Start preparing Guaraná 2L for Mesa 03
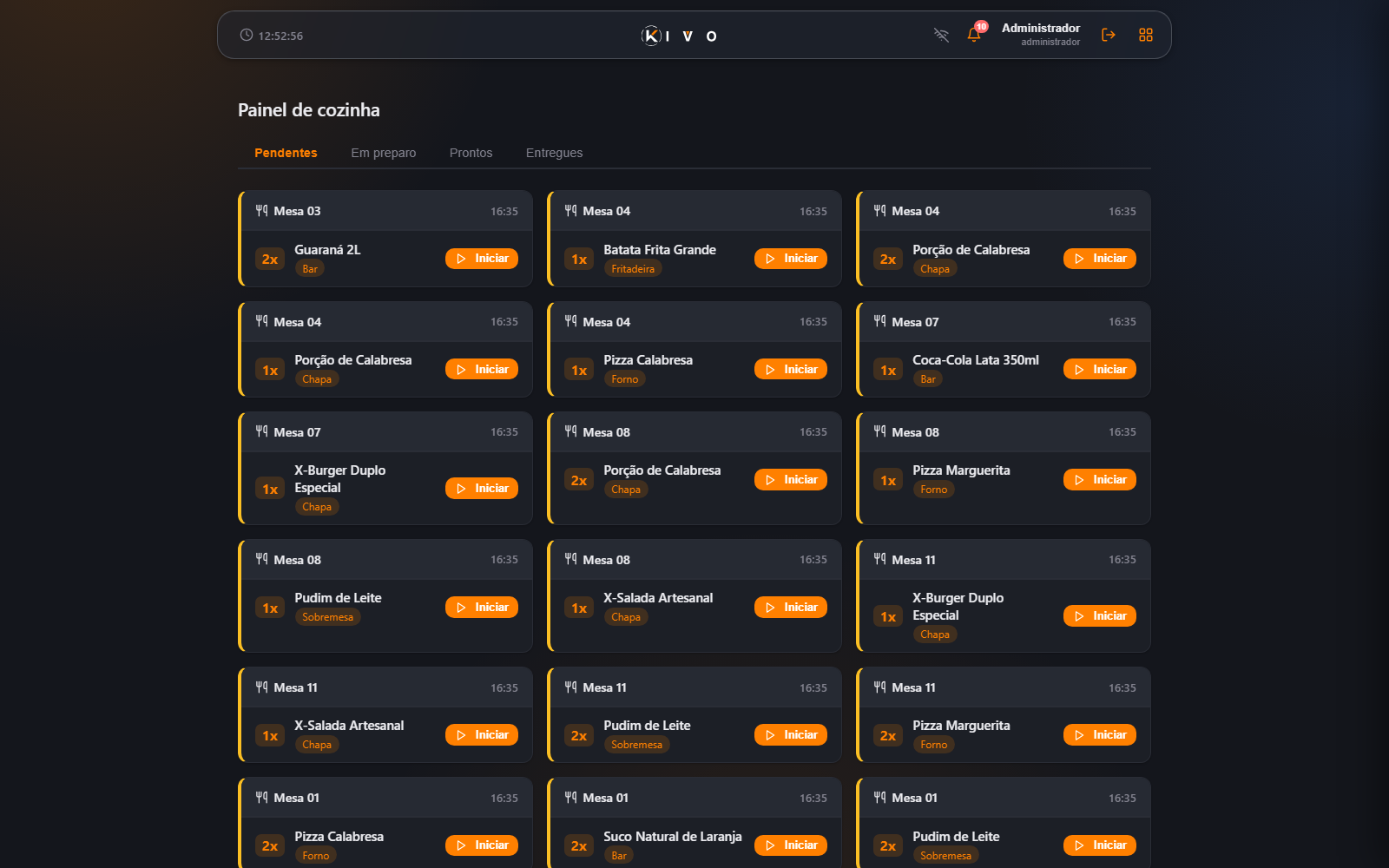The height and width of the screenshot is (868, 1389). pos(482,259)
